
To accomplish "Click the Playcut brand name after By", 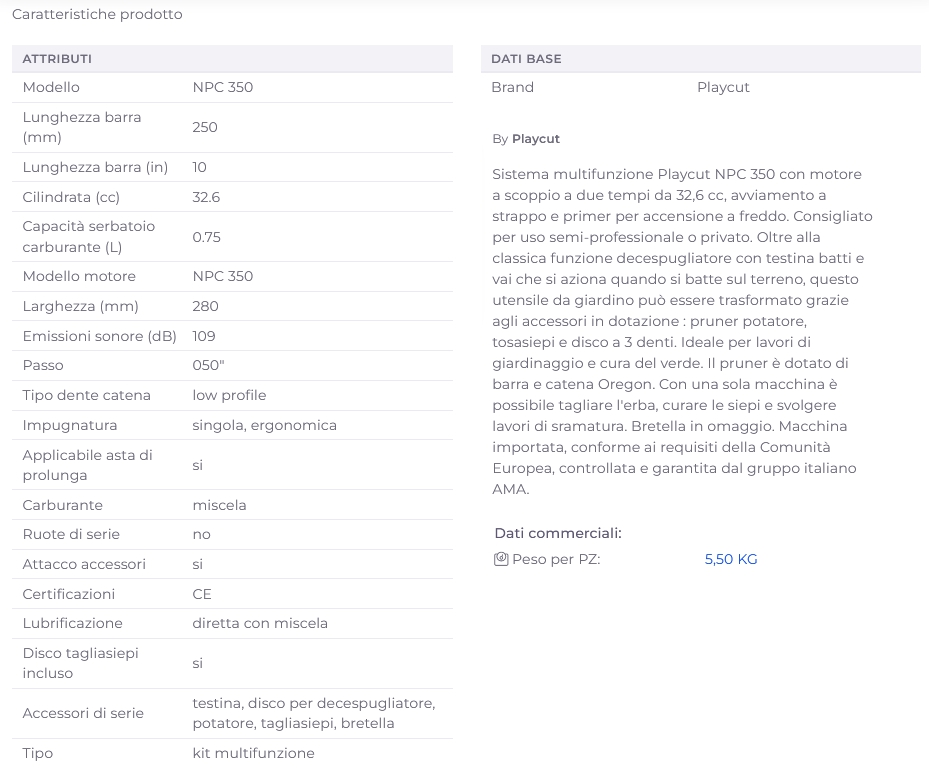I will pyautogui.click(x=536, y=139).
